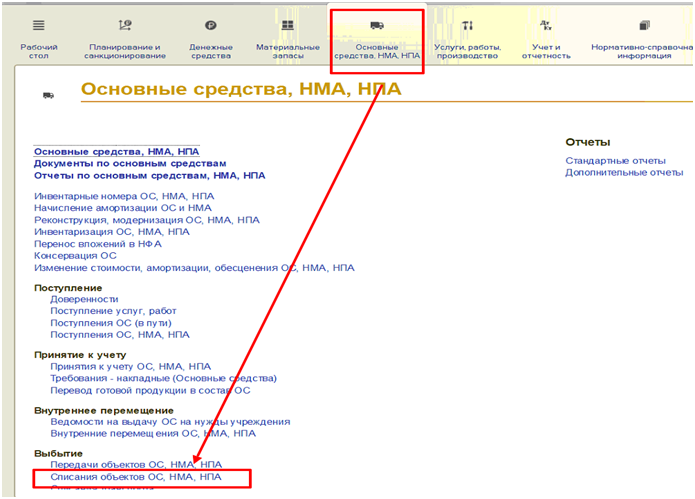
Task: Open Внутренние перемещения ОС, НМА, НПА
Action: pos(153,433)
